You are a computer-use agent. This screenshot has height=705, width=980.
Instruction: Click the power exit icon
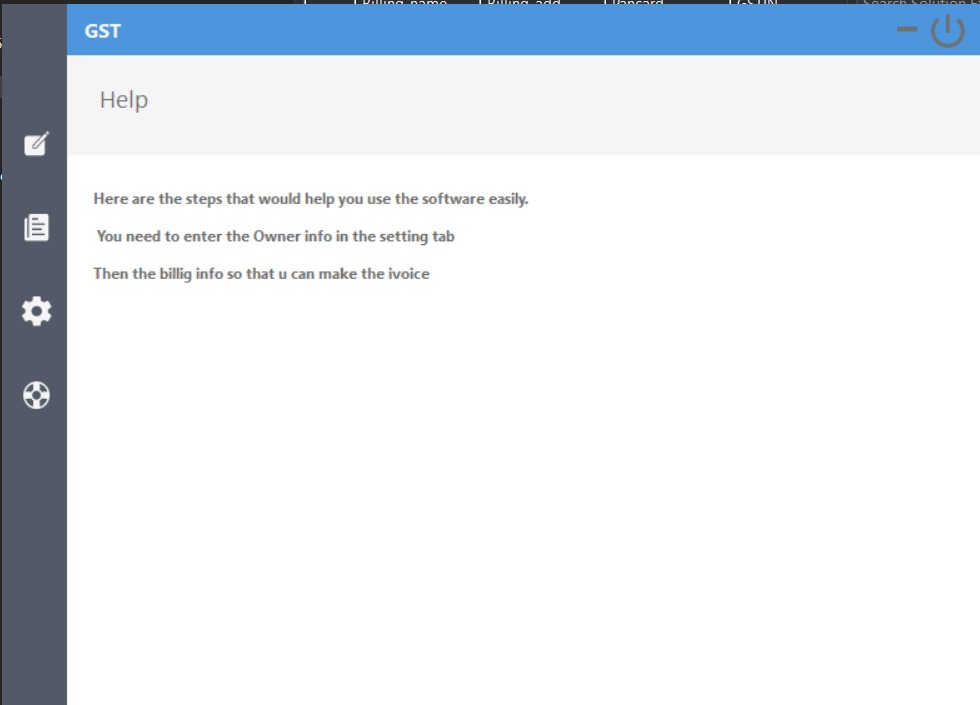pyautogui.click(x=948, y=31)
